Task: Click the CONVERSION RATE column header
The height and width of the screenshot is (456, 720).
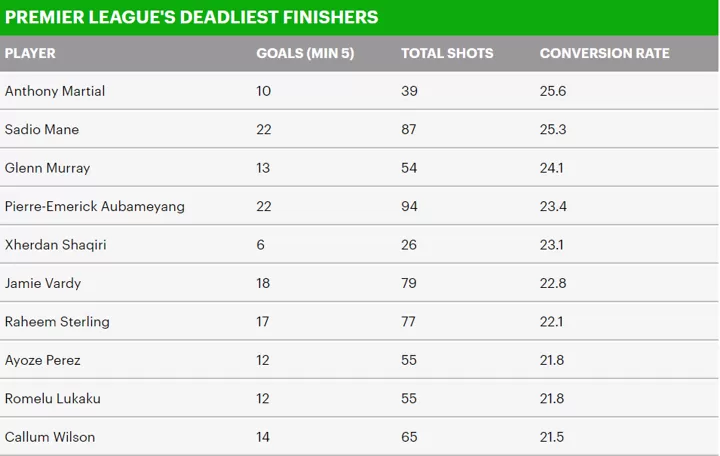Action: (x=604, y=53)
